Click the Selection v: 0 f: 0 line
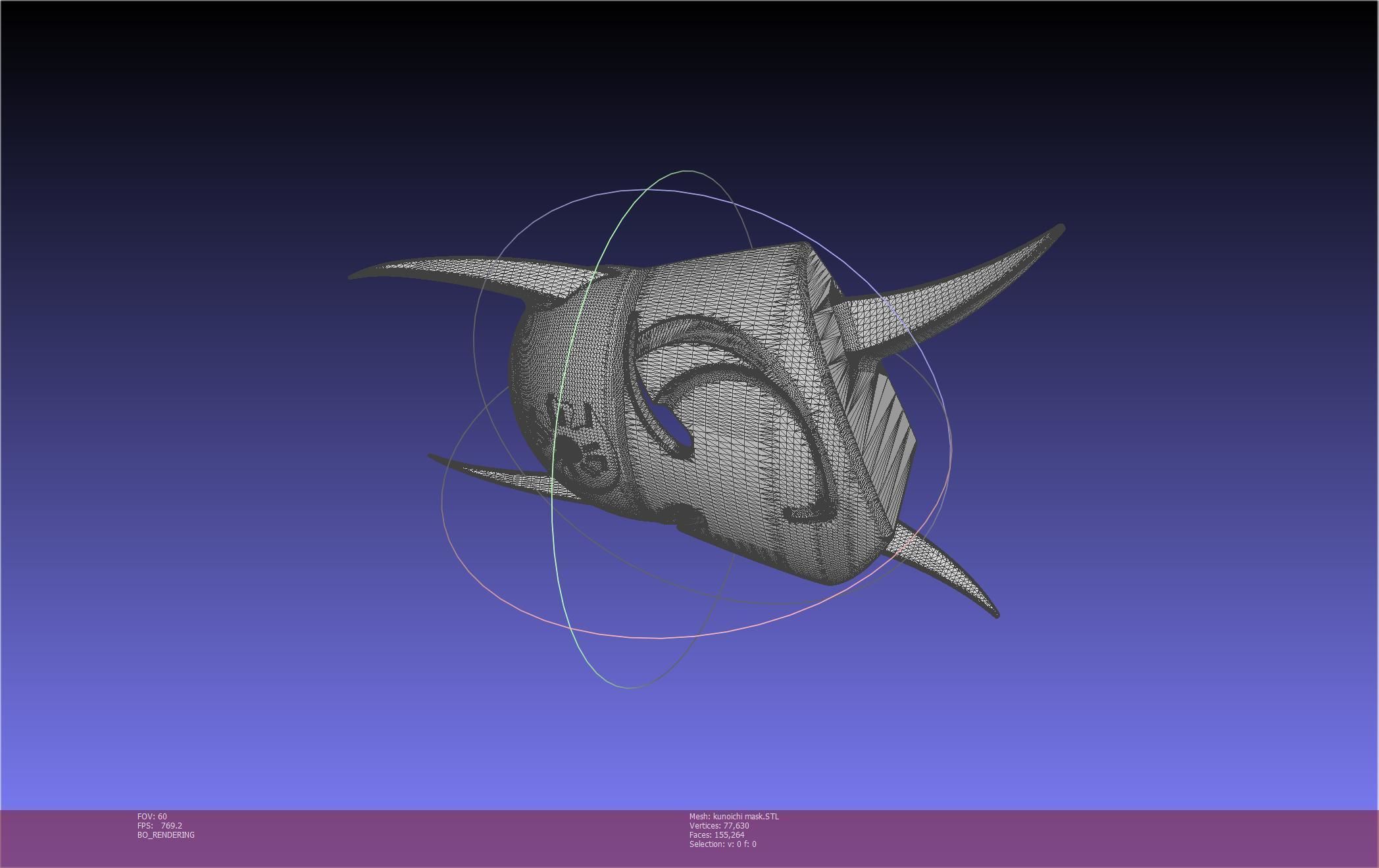This screenshot has height=868, width=1379. tap(722, 844)
